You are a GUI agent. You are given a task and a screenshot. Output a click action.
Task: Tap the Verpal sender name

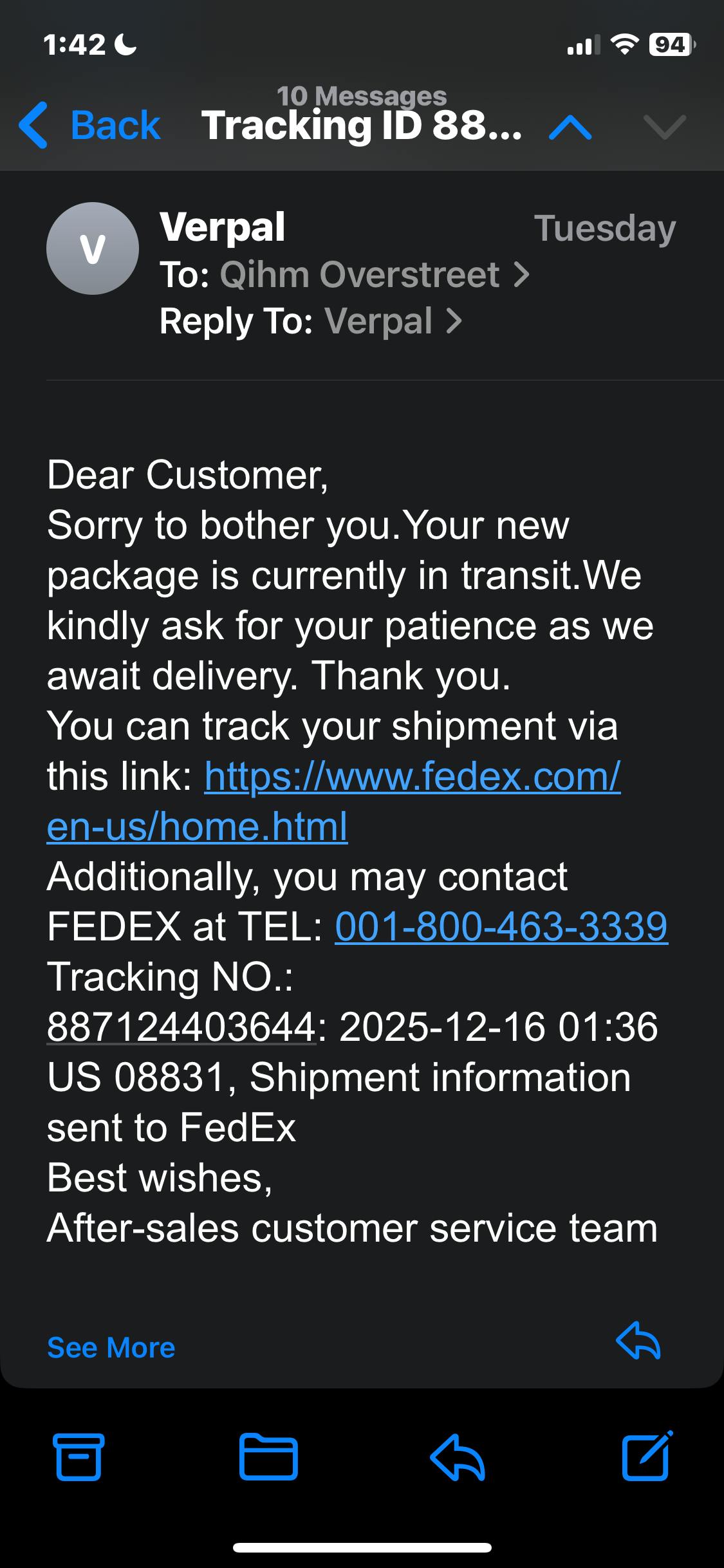(223, 227)
